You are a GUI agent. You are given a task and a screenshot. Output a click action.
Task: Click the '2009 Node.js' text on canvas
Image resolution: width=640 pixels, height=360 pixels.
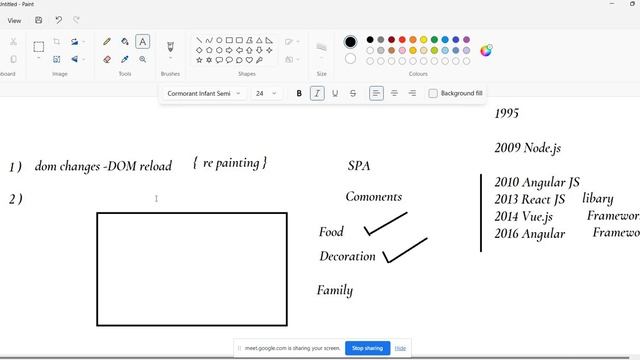tap(527, 148)
